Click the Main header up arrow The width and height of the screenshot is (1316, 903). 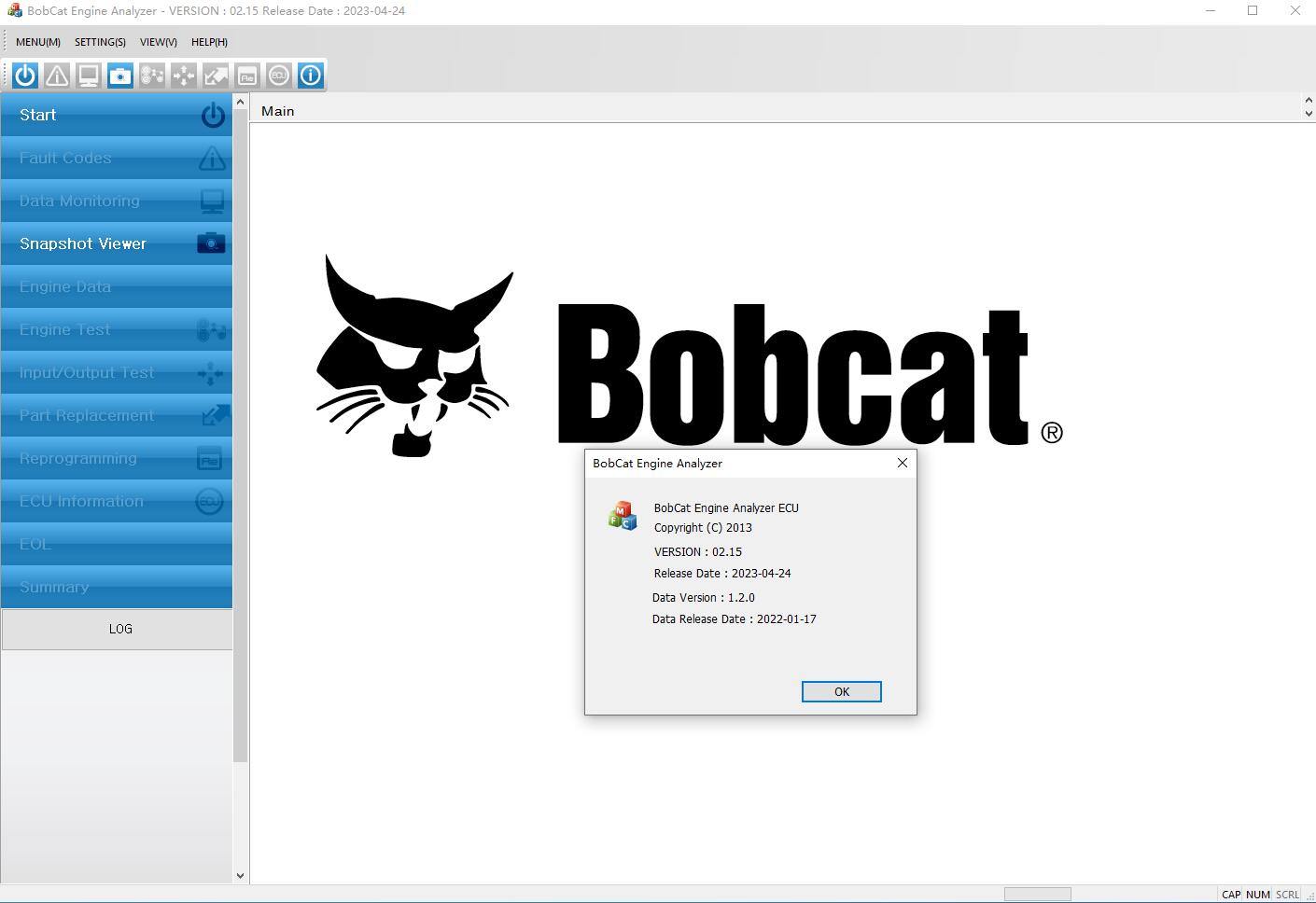click(x=1309, y=100)
